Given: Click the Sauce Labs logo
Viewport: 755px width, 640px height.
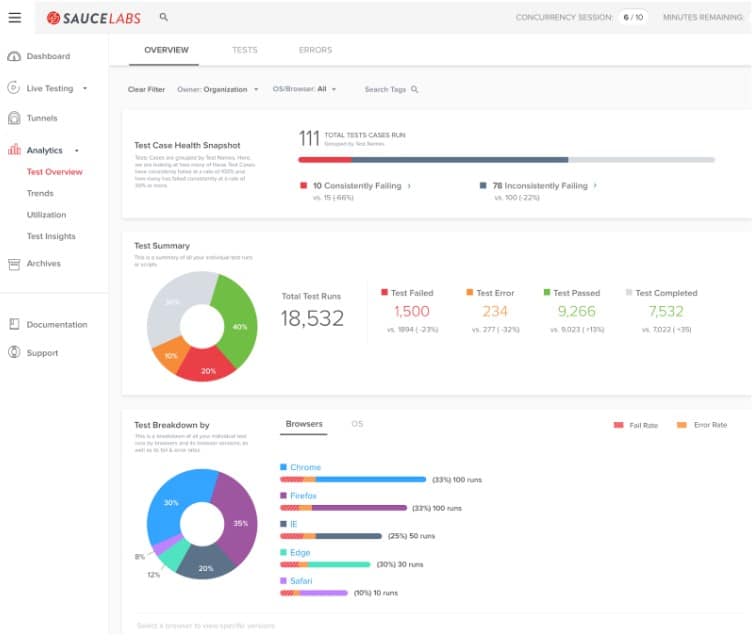Looking at the screenshot, I should pos(94,18).
